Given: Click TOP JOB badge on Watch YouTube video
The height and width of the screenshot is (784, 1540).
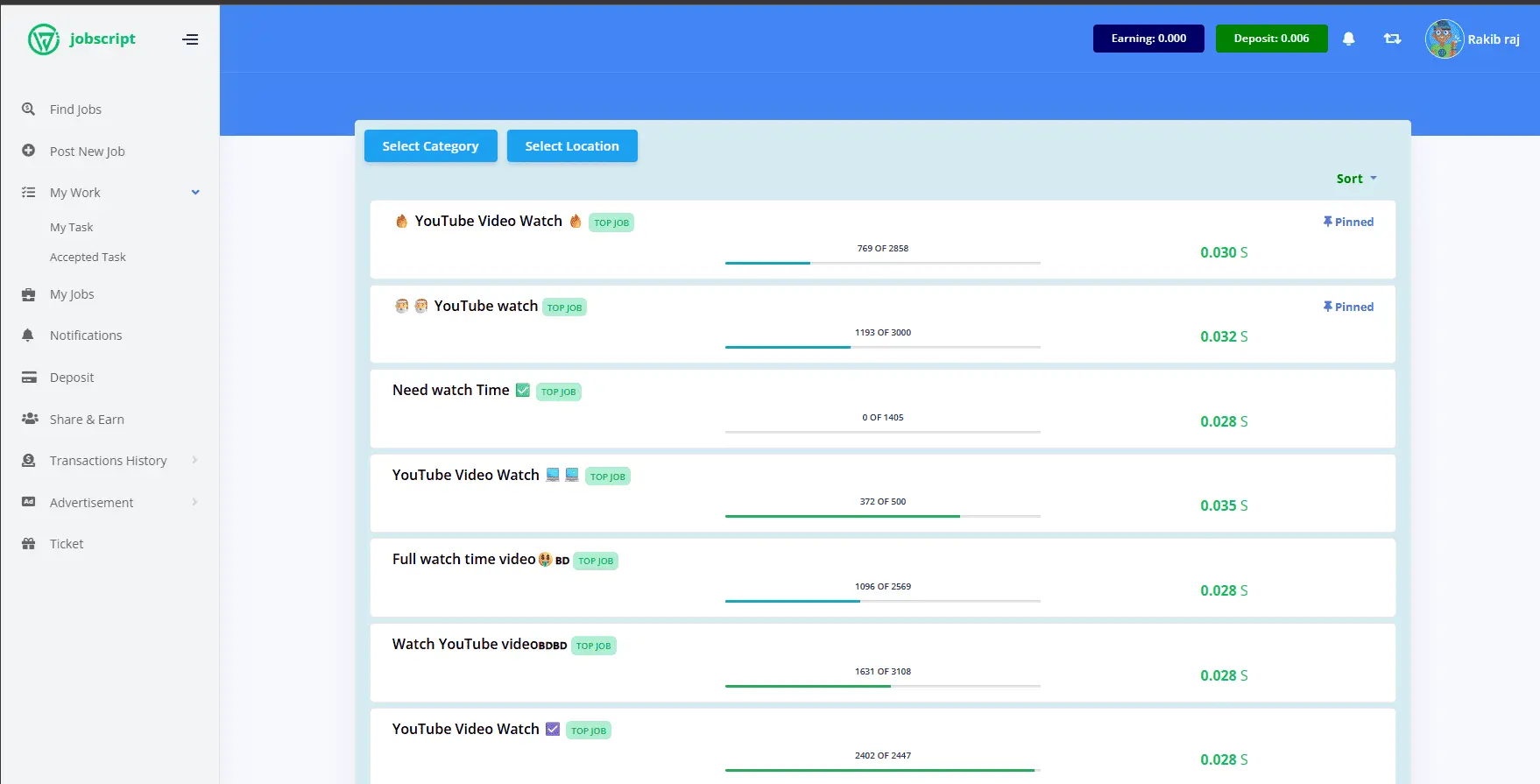Looking at the screenshot, I should (x=594, y=646).
